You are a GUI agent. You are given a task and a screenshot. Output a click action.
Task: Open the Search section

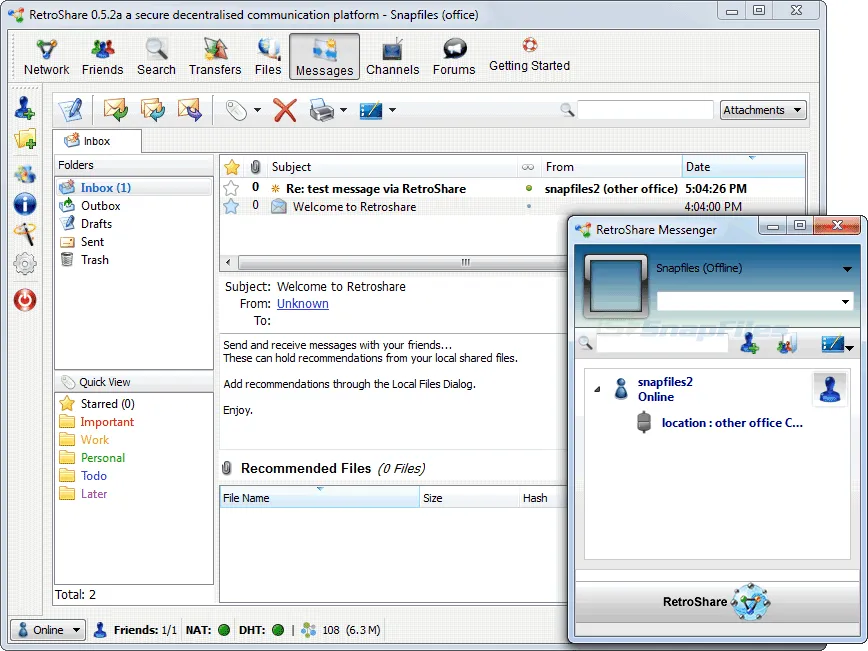[x=156, y=57]
